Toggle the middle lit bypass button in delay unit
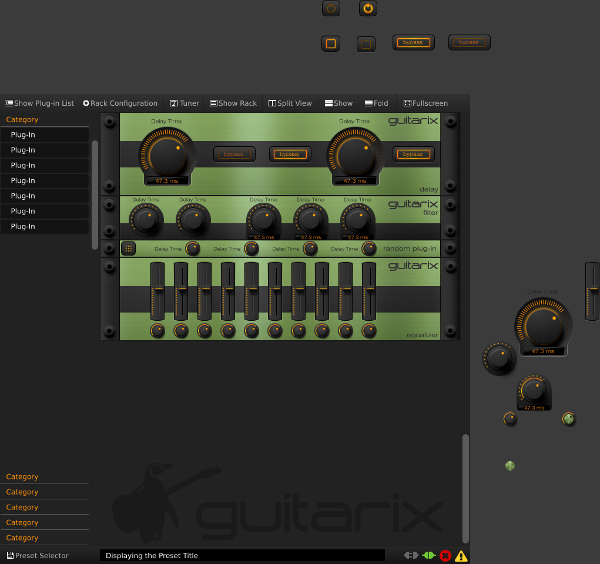 (290, 154)
